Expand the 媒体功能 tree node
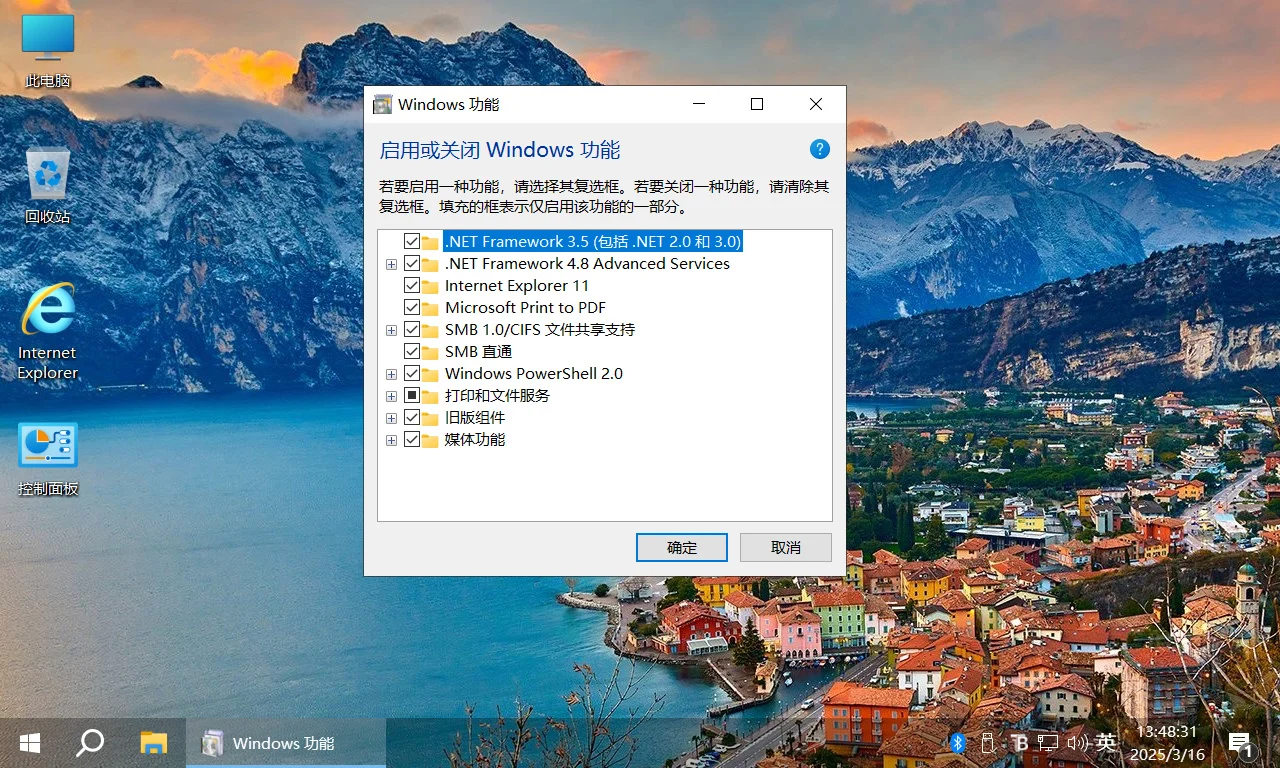 (x=391, y=440)
